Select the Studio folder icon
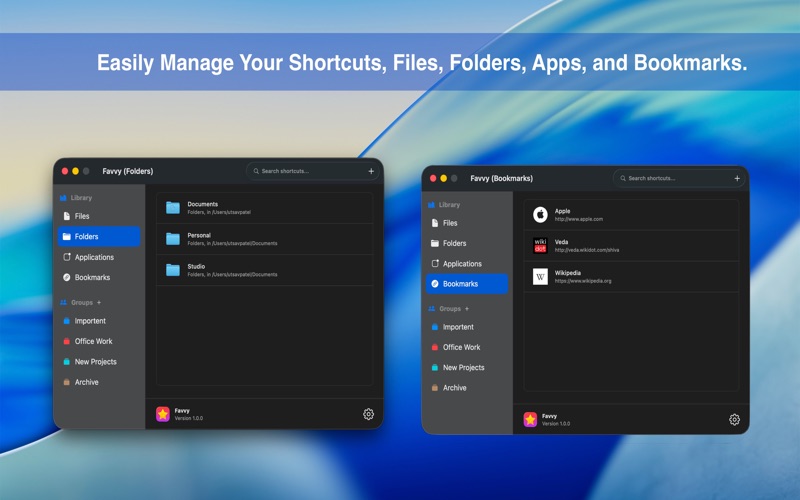Viewport: 800px width, 500px height. tap(173, 270)
